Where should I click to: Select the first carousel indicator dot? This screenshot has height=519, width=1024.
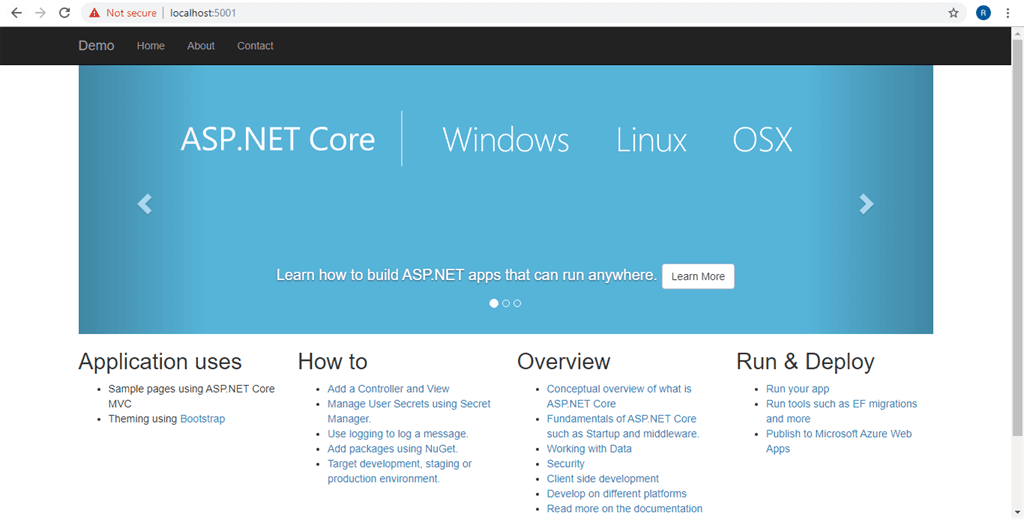(494, 303)
